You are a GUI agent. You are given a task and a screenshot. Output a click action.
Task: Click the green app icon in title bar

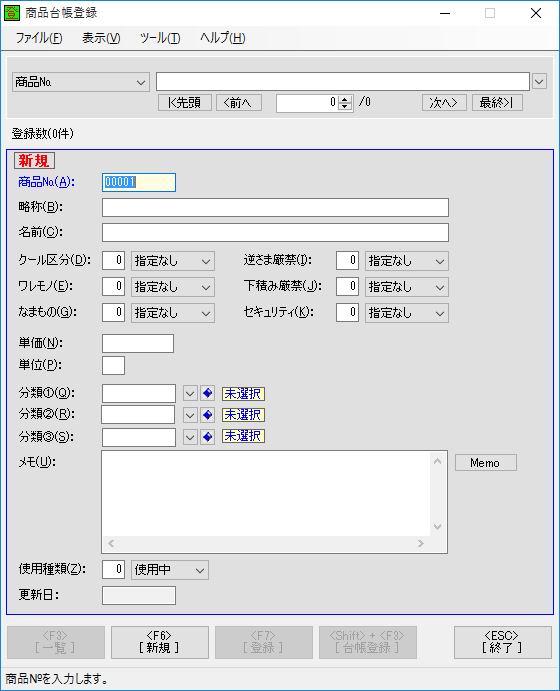[12, 13]
